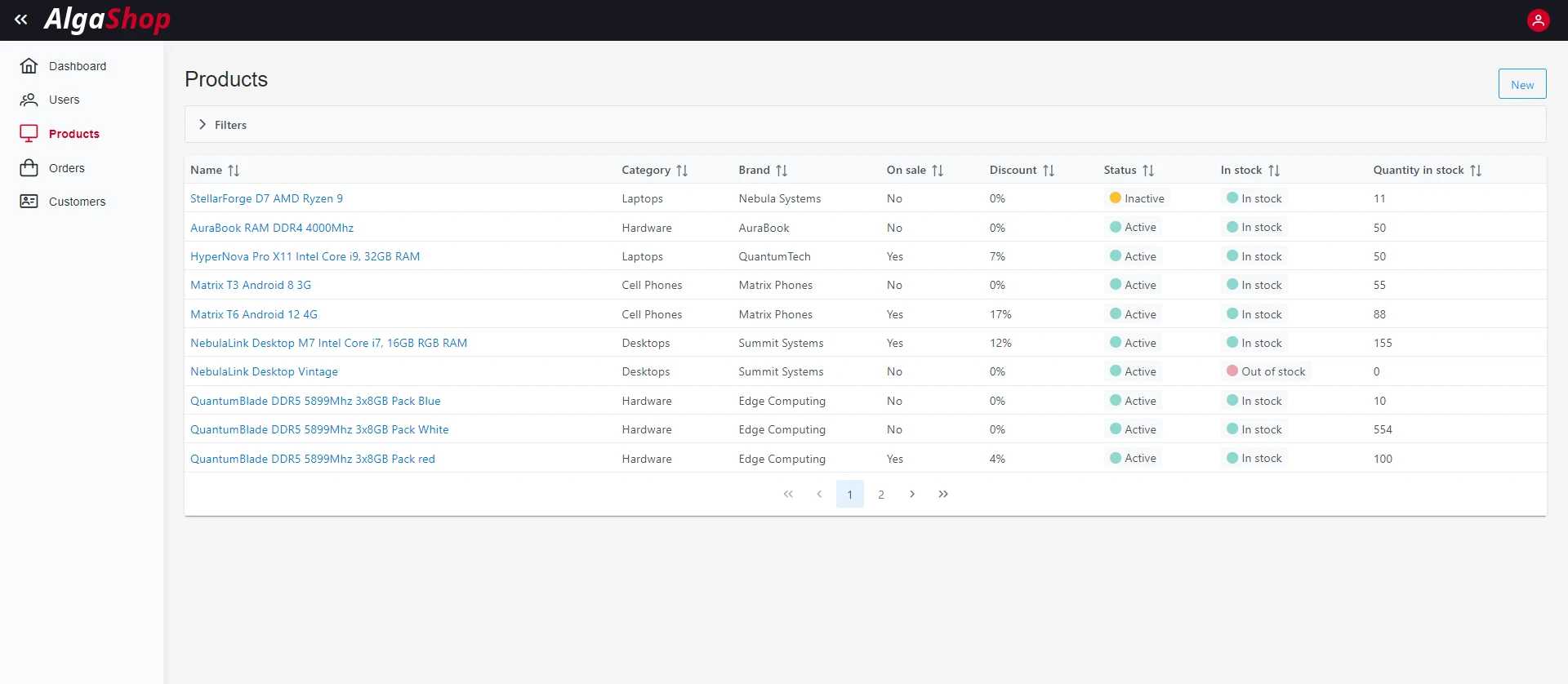The width and height of the screenshot is (1568, 684).
Task: Toggle sort on Status column
Action: pos(1147,171)
